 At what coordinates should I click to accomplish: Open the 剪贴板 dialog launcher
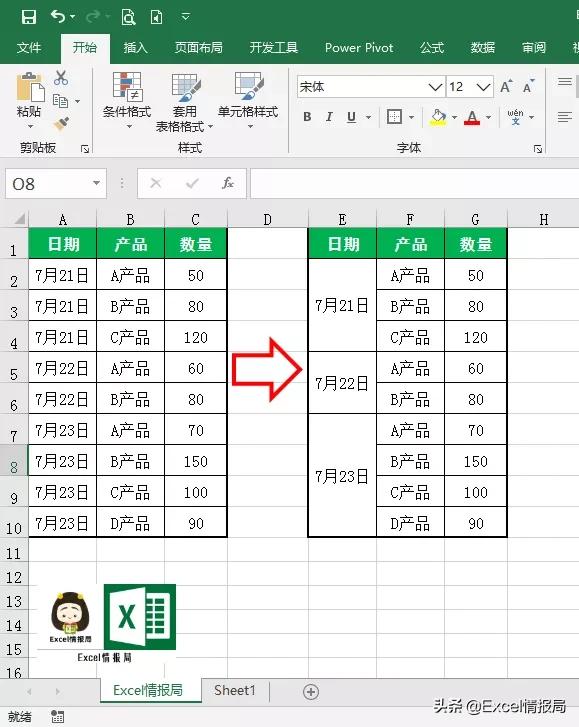click(x=85, y=149)
